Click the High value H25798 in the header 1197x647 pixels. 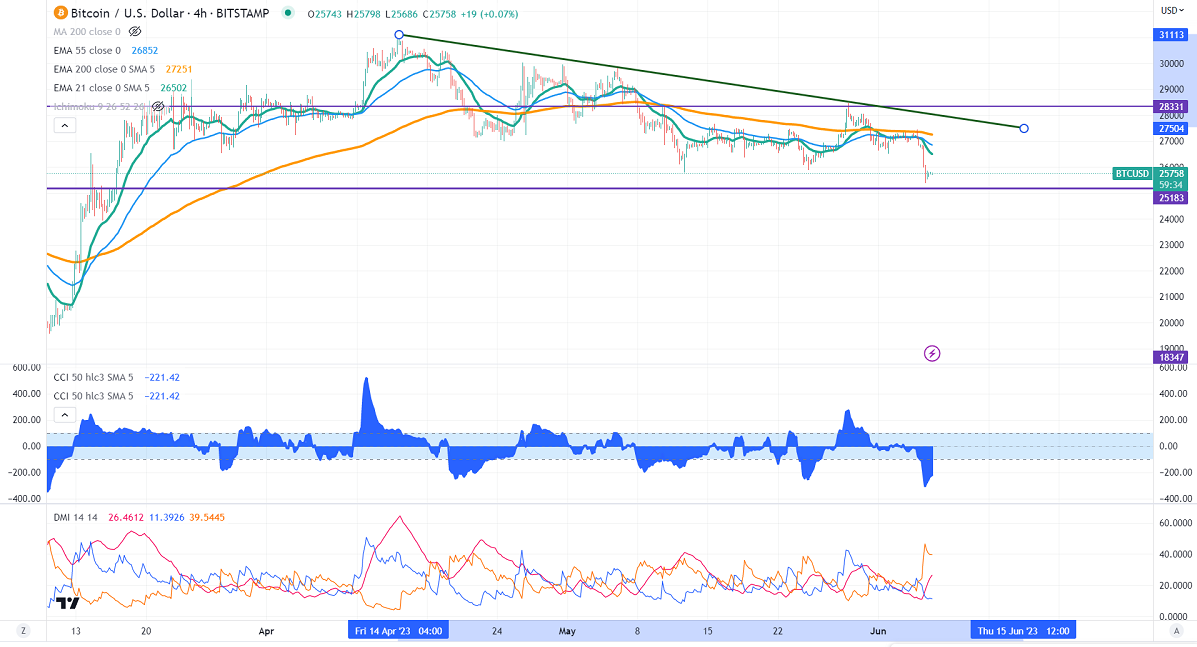[363, 14]
